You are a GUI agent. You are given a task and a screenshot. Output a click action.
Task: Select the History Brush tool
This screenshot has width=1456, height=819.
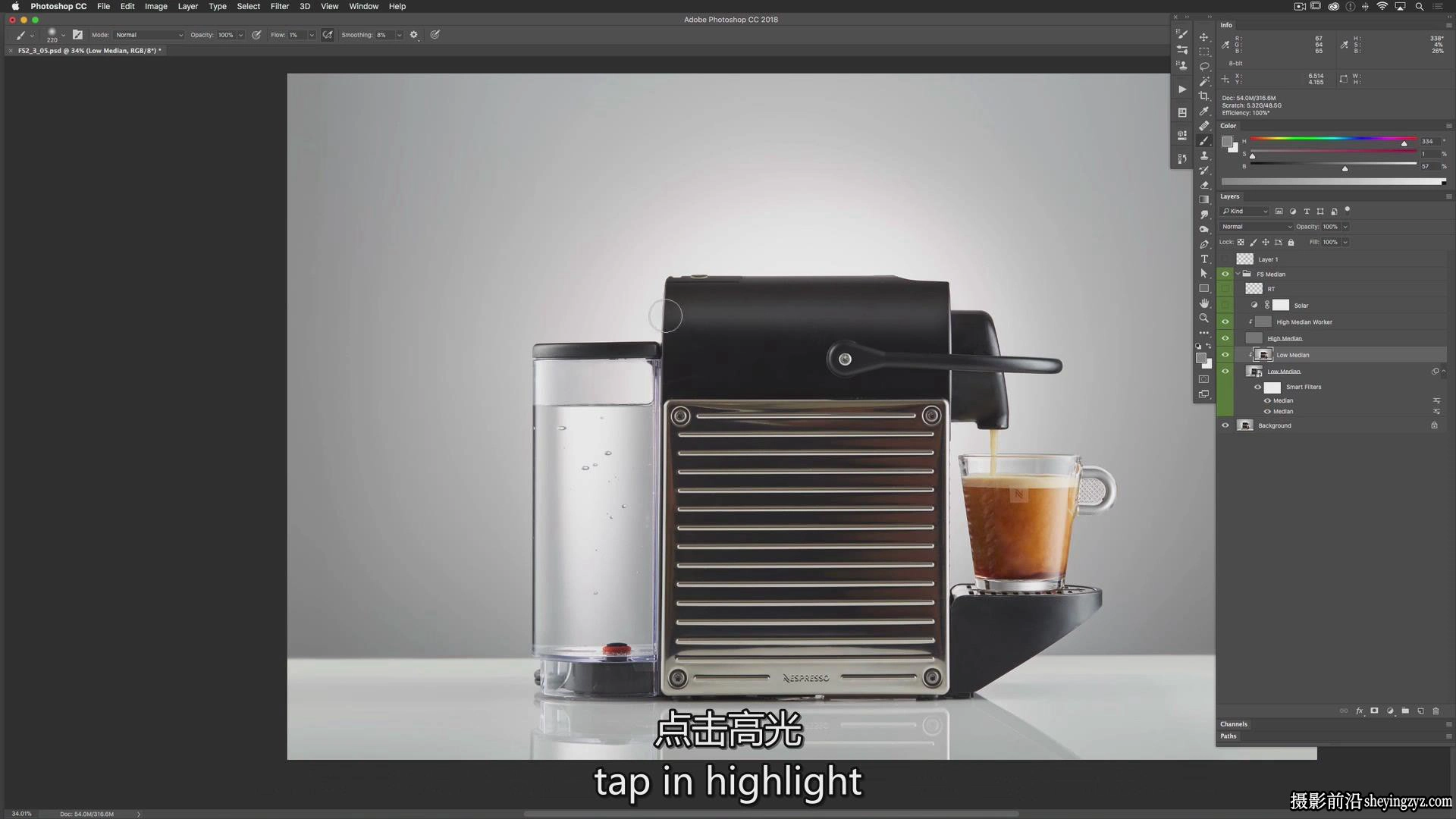pyautogui.click(x=1203, y=170)
